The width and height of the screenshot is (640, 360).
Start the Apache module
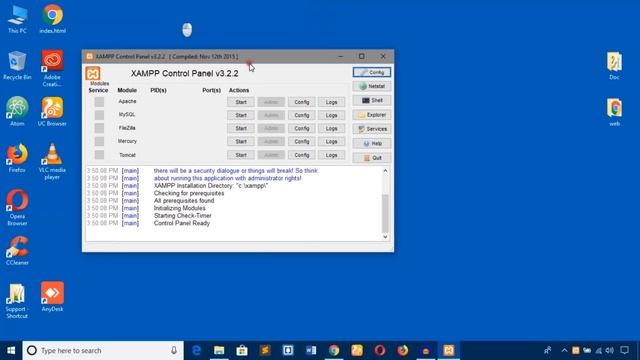coord(241,102)
